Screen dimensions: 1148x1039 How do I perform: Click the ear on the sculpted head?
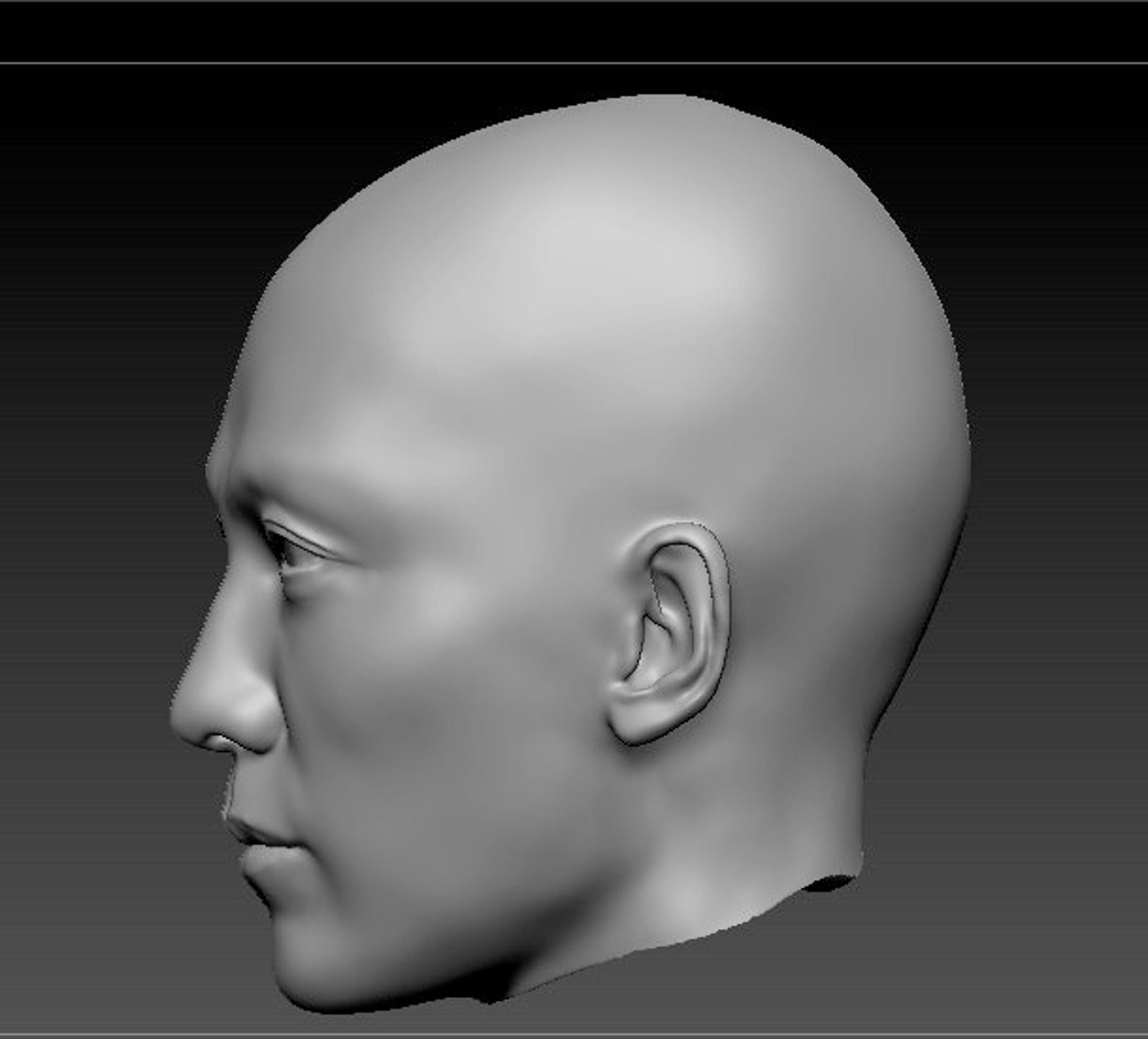[669, 633]
